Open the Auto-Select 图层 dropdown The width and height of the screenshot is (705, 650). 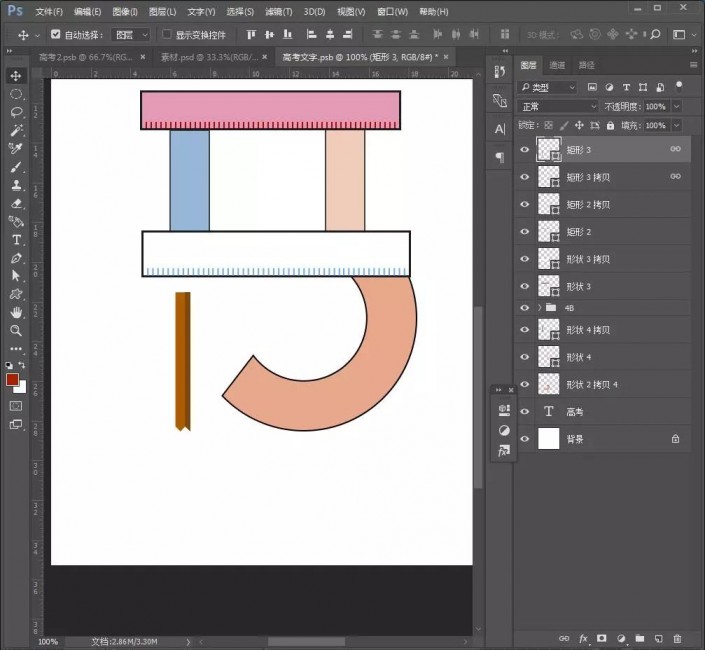131,35
